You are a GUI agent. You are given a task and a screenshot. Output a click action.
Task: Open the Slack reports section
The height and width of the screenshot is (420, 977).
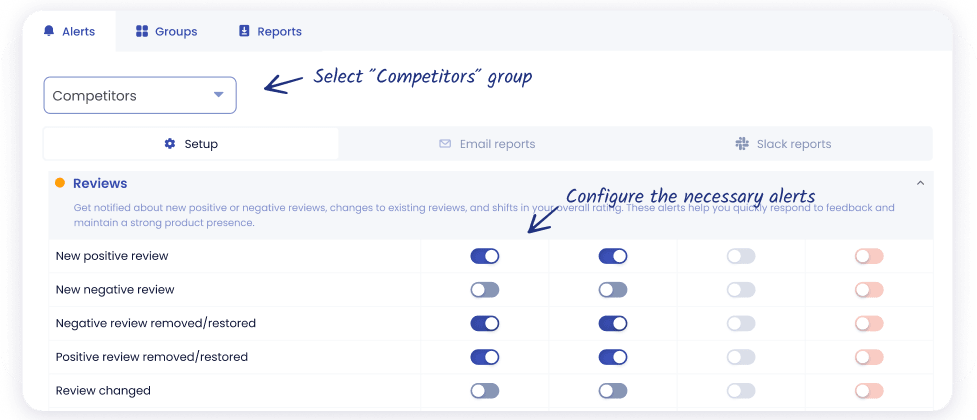tap(784, 144)
